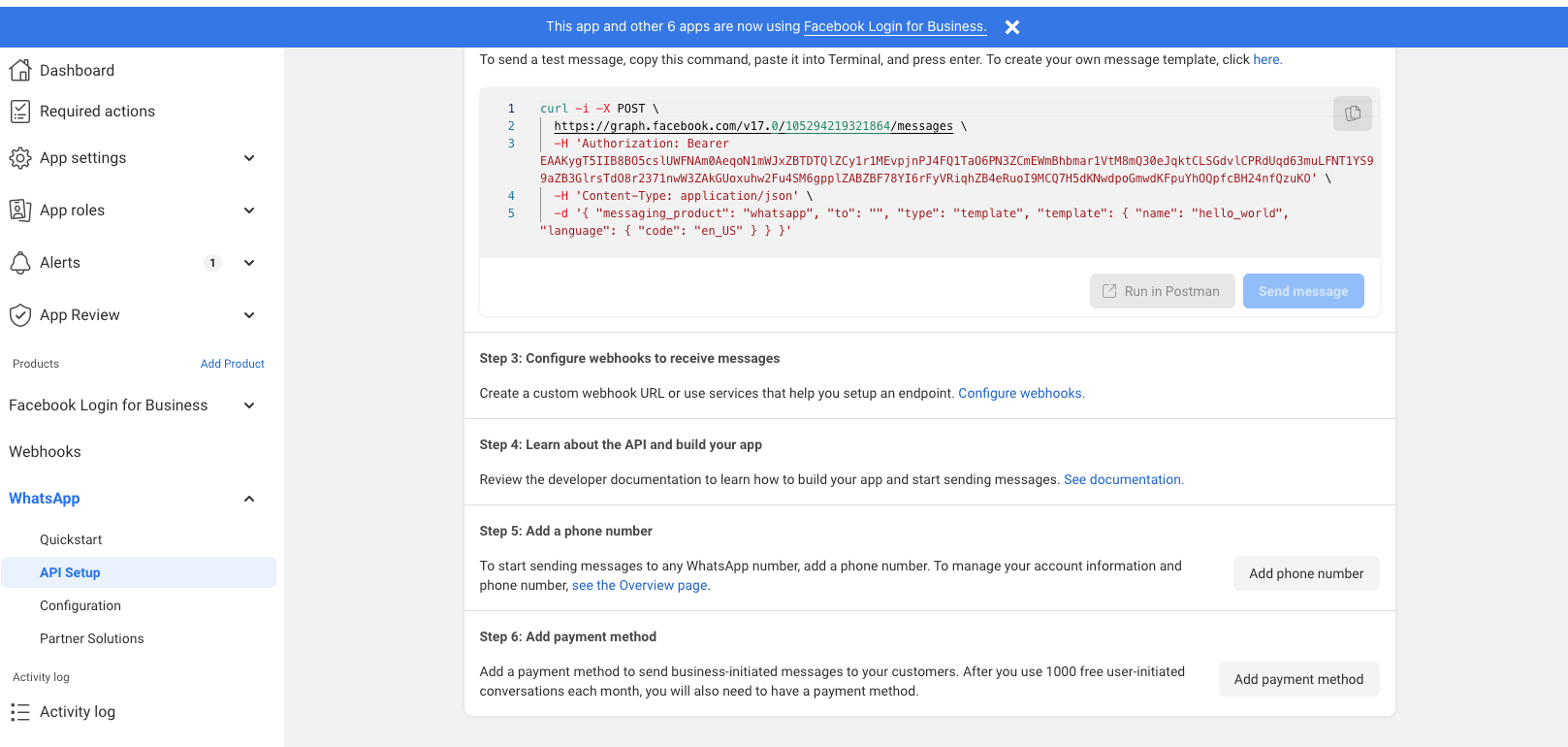Screen dimensions: 1568x747
Task: Select API Setup in the sidebar
Action: coord(139,572)
